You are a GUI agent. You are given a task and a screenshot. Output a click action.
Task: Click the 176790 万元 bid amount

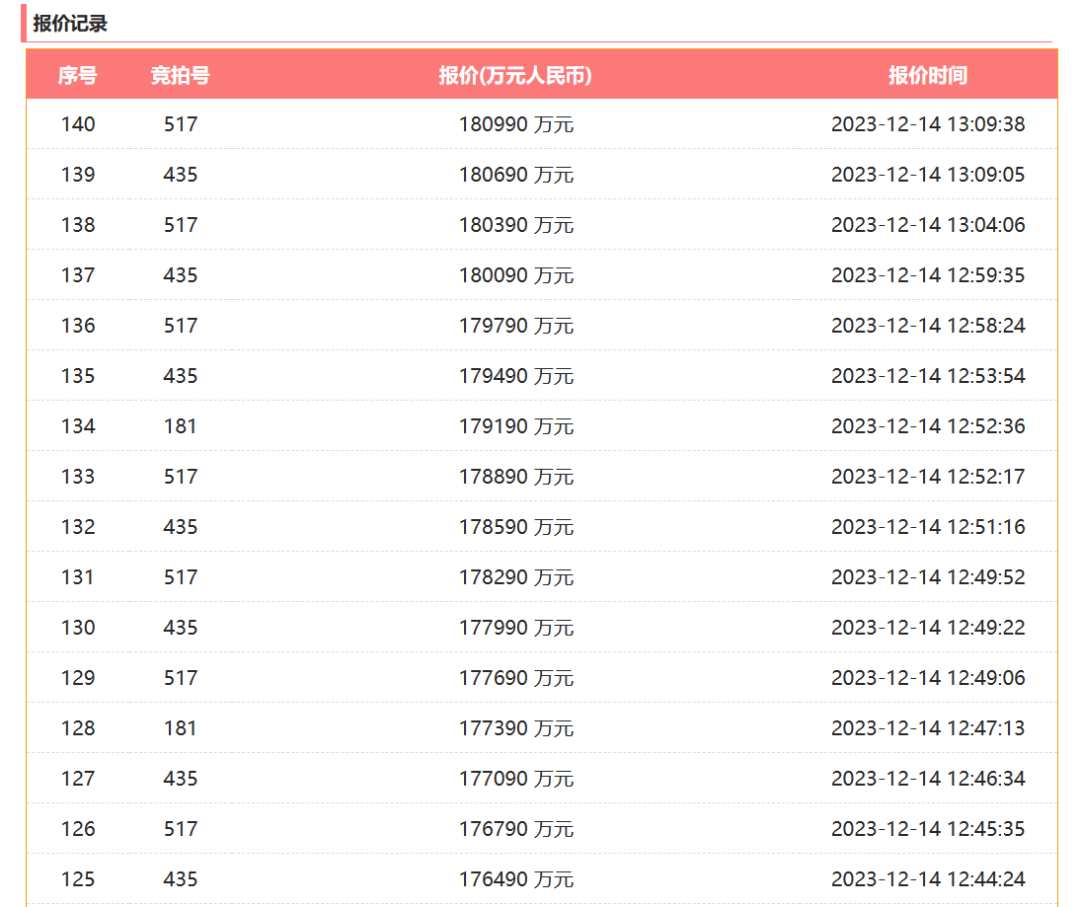(516, 828)
